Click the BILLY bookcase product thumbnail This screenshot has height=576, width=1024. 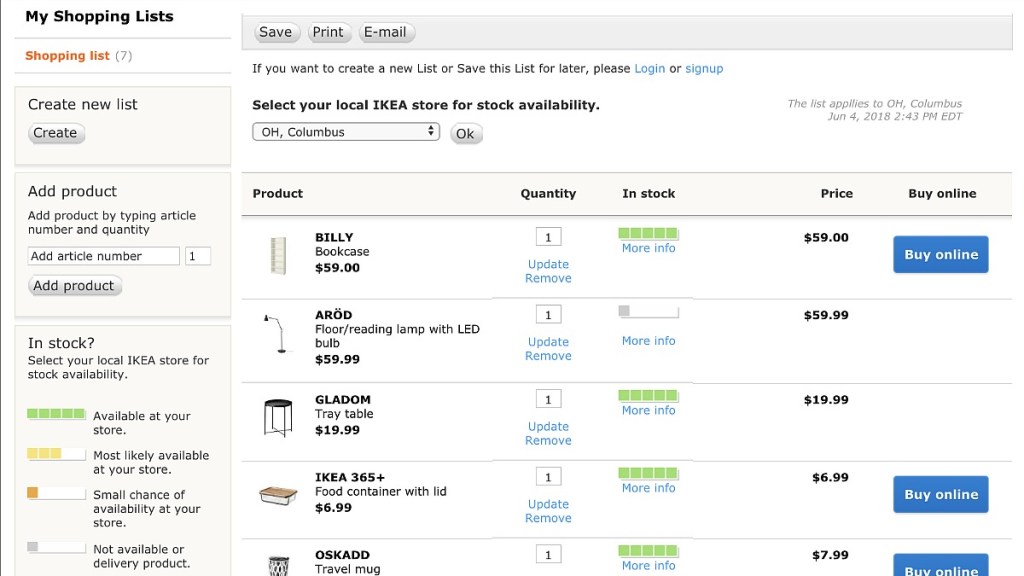[x=278, y=256]
